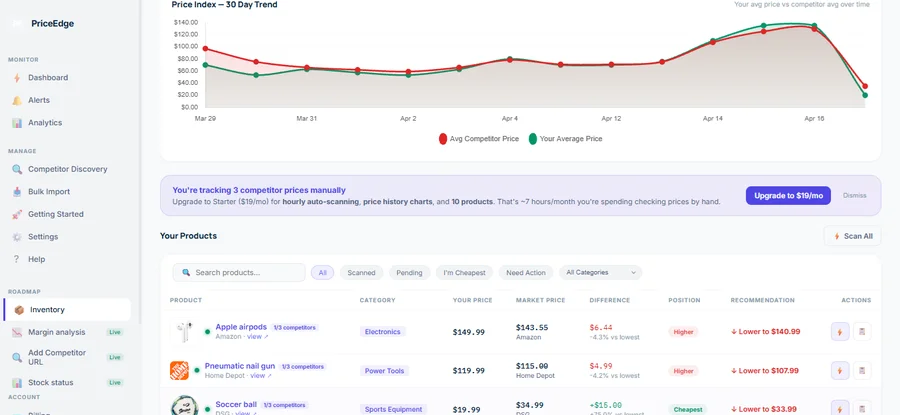The height and width of the screenshot is (415, 900).
Task: Select the Need Action filter chip
Action: tap(526, 273)
